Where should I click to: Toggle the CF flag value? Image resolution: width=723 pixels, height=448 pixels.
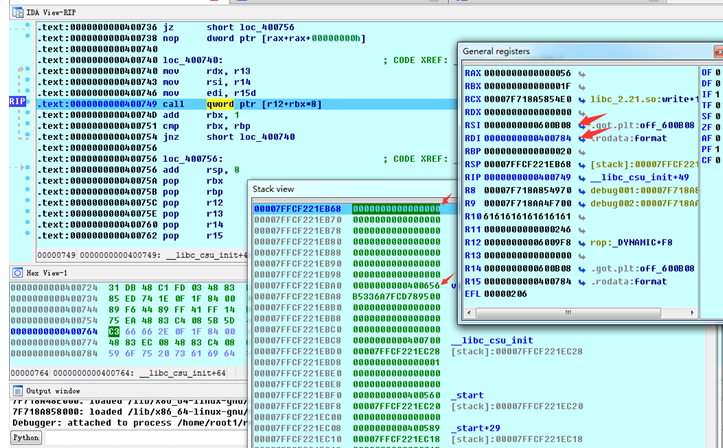(717, 160)
